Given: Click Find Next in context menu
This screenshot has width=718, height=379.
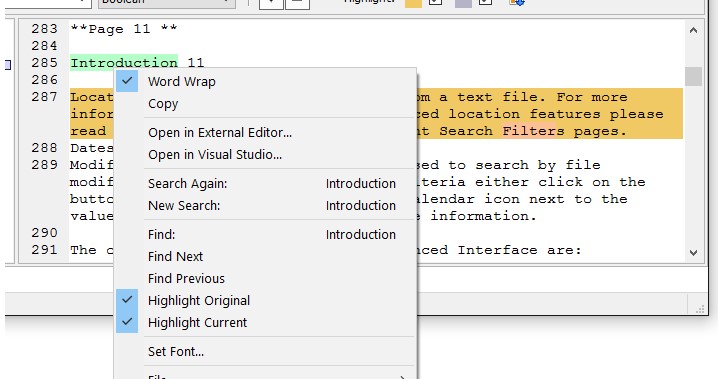Looking at the screenshot, I should pos(266,256).
